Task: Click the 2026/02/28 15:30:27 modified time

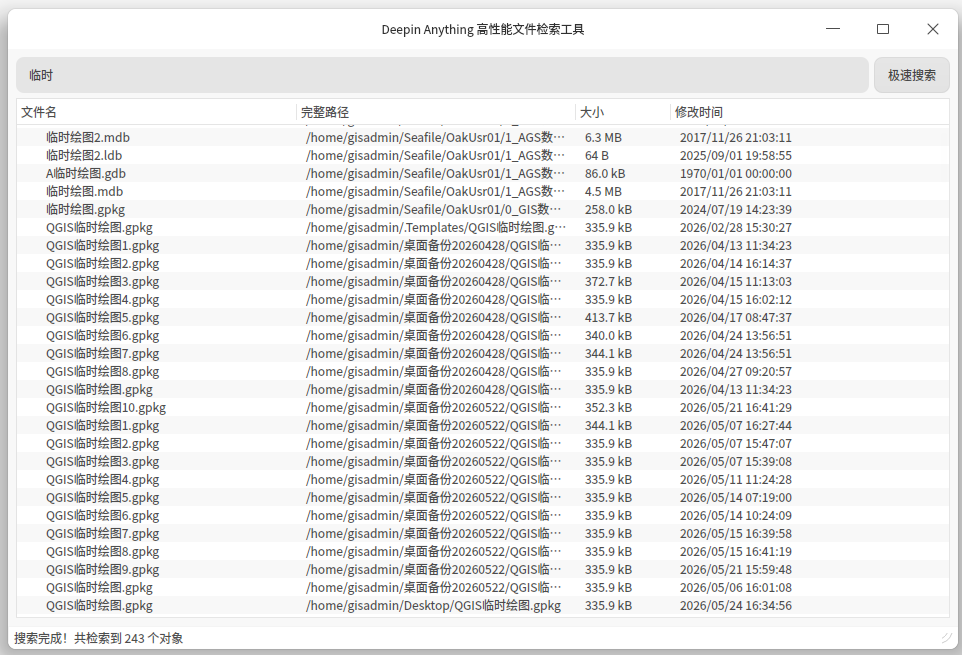Action: point(736,228)
